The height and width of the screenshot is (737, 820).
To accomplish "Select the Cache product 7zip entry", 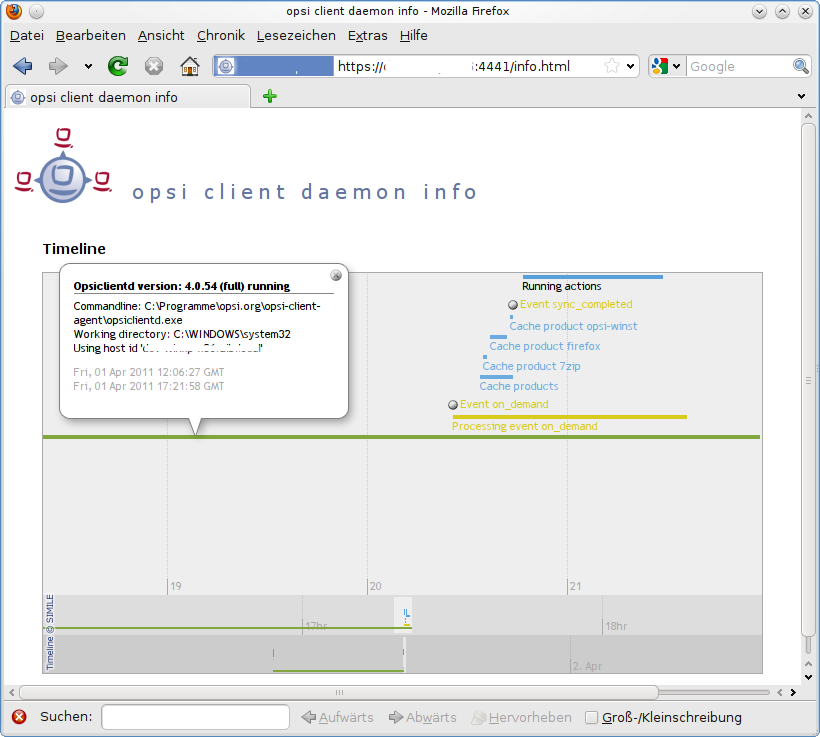I will click(531, 366).
